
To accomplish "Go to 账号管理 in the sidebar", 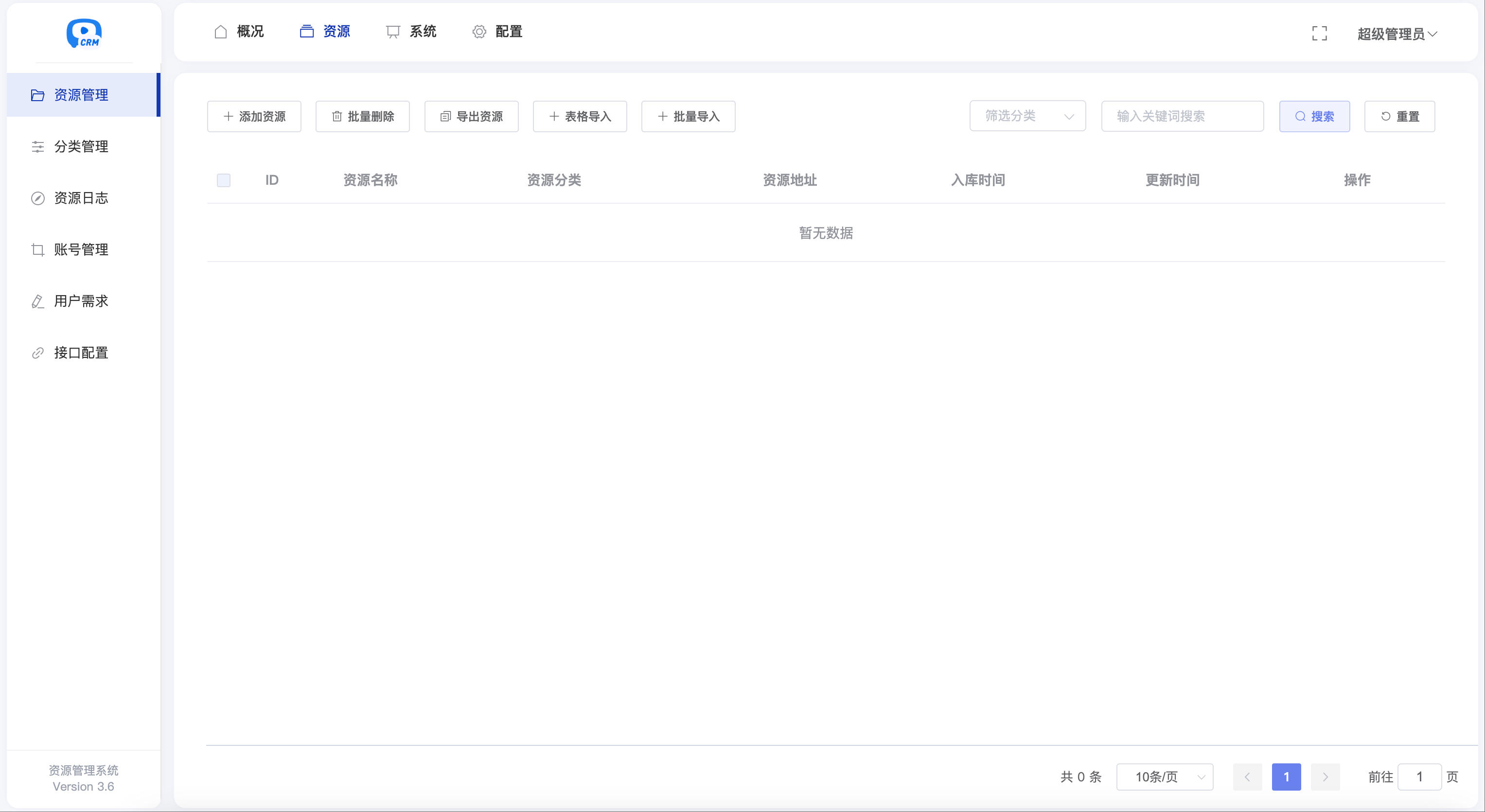I will pos(84,249).
